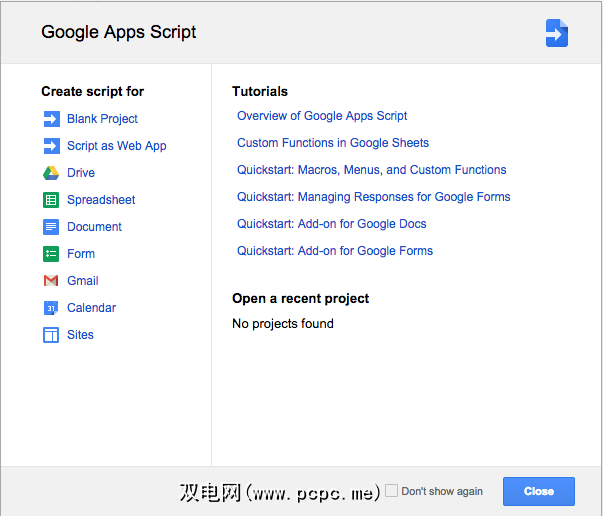This screenshot has width=603, height=516.
Task: Select the Blank Project text link
Action: pyautogui.click(x=102, y=119)
